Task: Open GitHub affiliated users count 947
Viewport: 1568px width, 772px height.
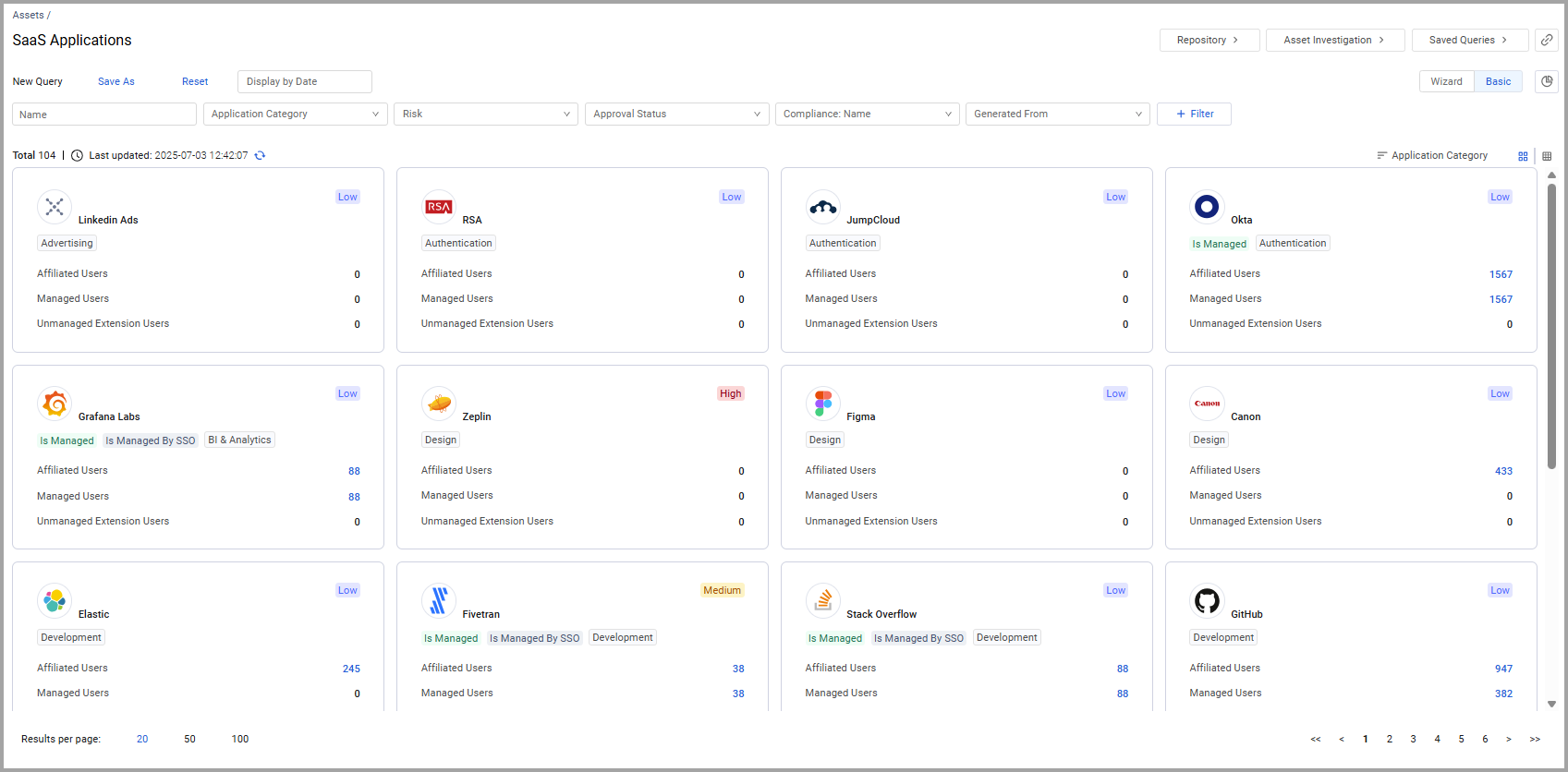Action: [x=1503, y=669]
